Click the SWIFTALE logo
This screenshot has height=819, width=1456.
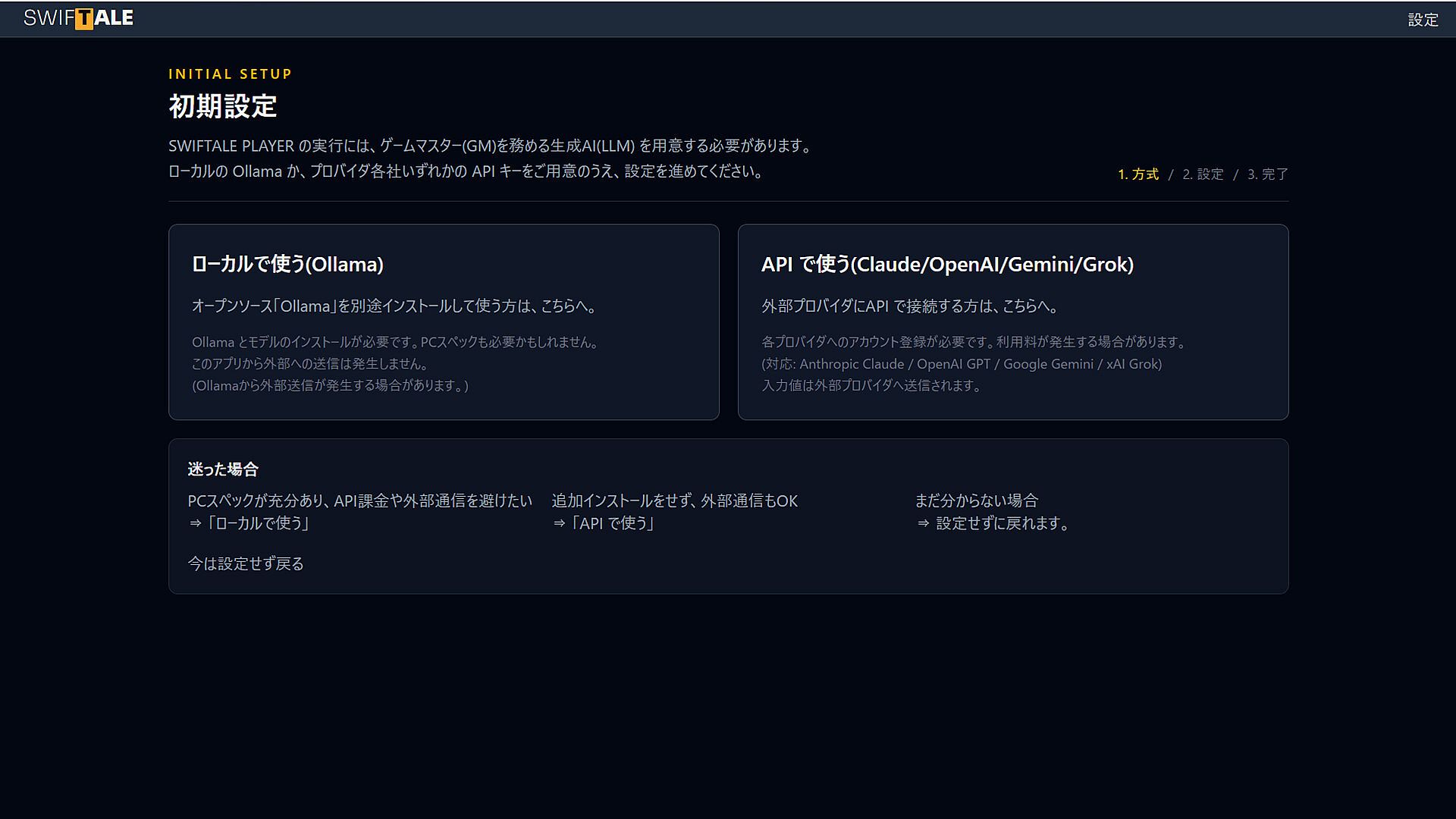78,18
